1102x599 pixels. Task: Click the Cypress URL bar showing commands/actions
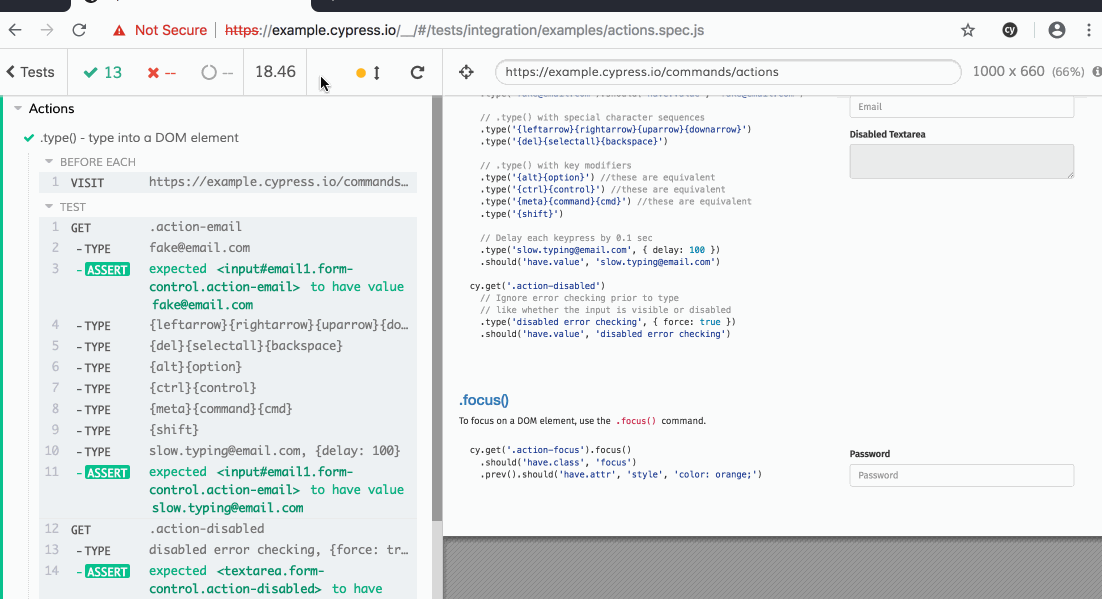coord(727,72)
